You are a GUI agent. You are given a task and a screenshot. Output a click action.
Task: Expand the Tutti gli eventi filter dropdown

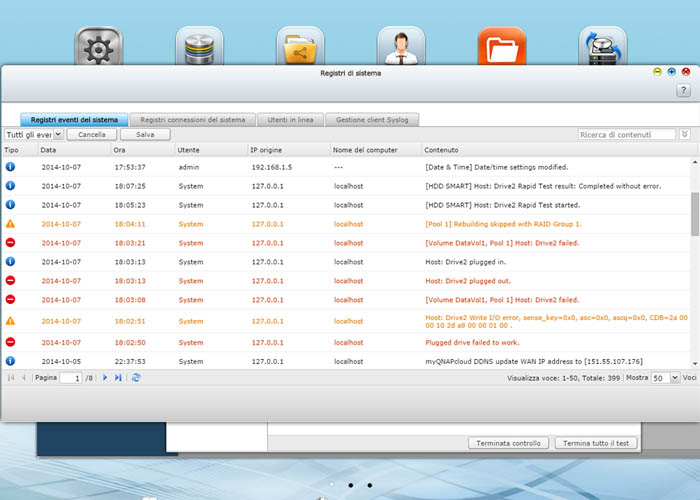pos(58,134)
